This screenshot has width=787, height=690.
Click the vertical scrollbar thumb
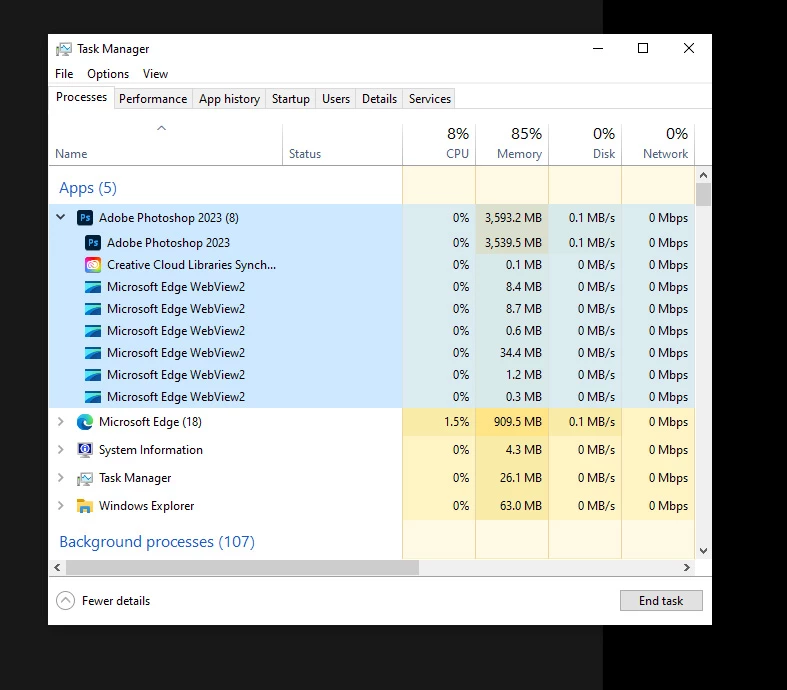[703, 195]
